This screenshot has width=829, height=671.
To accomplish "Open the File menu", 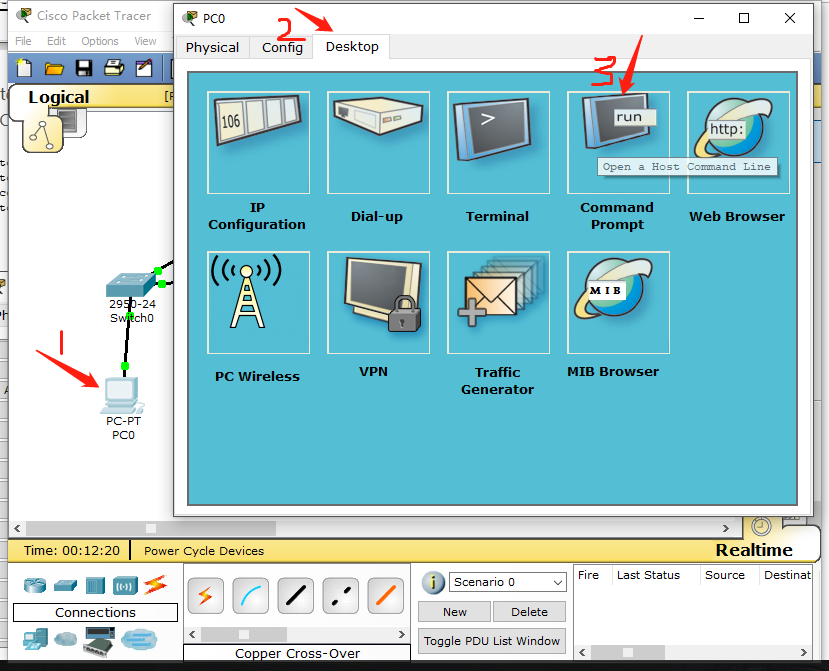I will [23, 41].
